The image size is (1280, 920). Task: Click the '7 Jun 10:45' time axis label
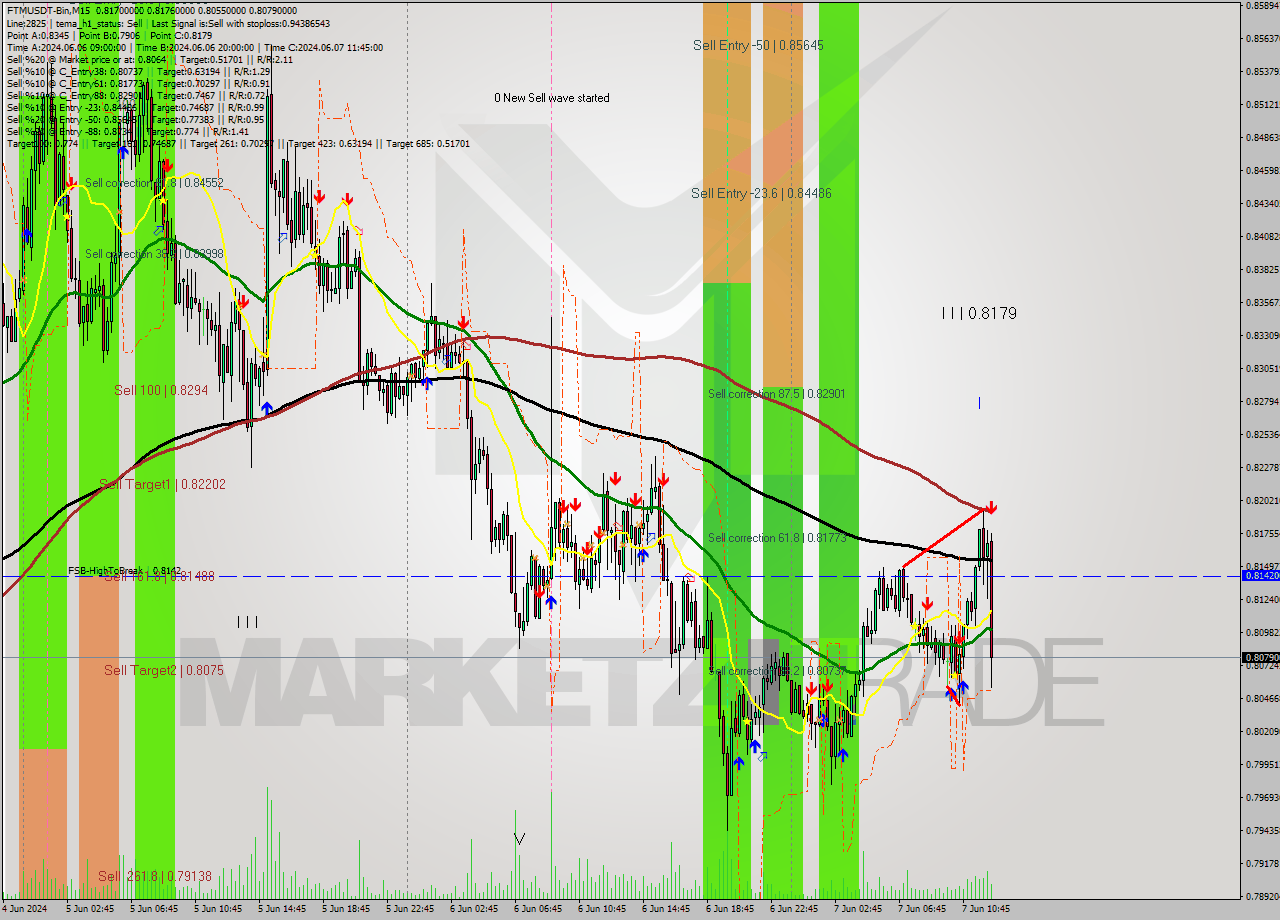point(987,909)
